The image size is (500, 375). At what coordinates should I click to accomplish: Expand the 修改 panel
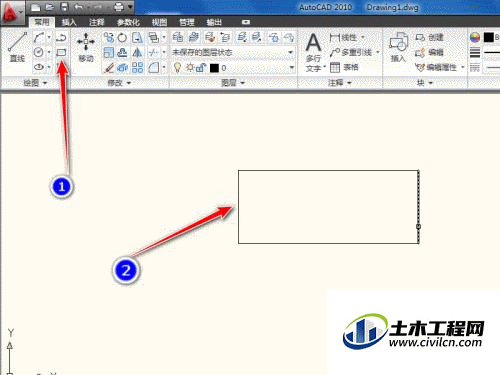coord(119,83)
